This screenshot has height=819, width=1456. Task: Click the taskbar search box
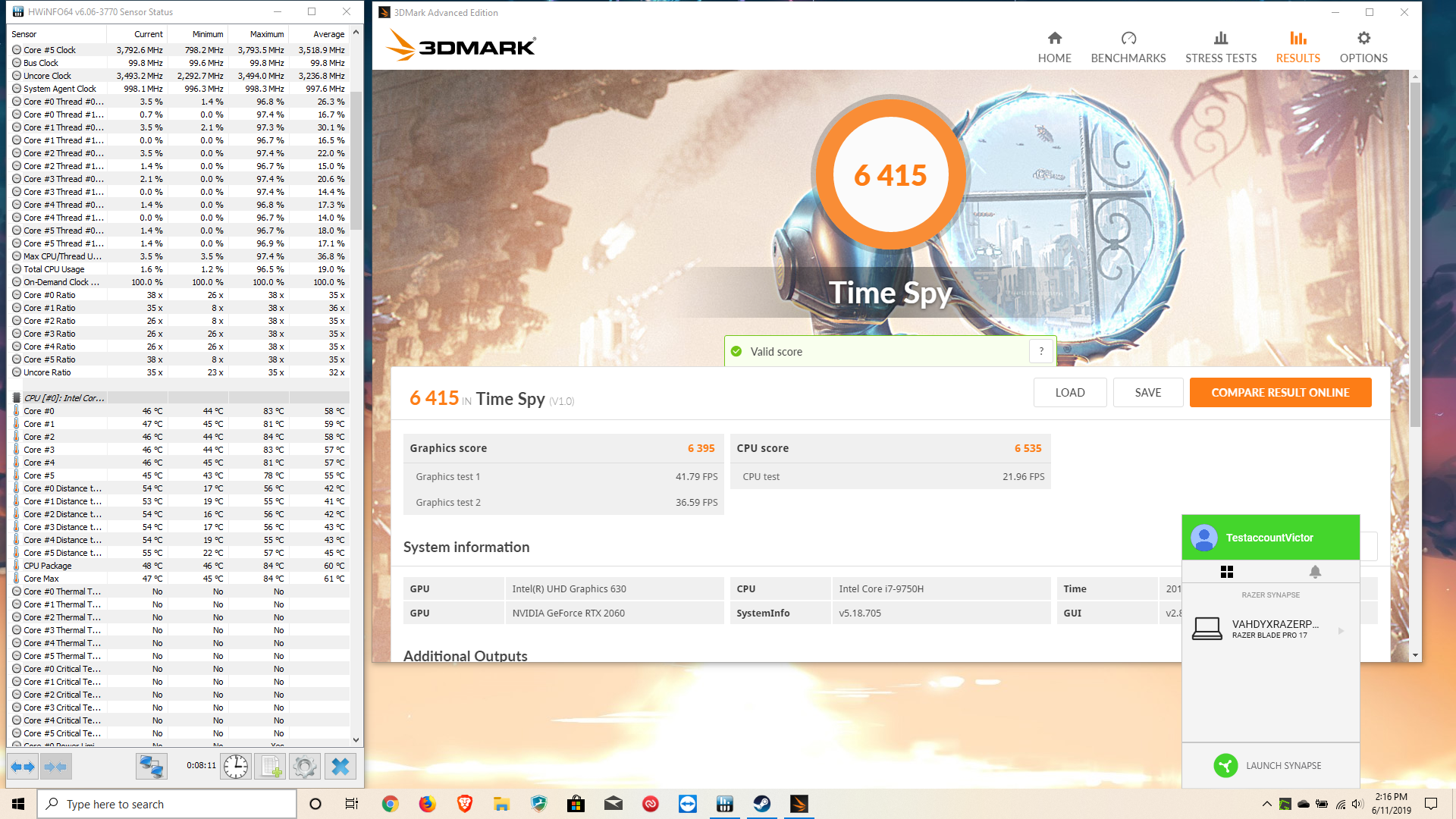tap(167, 804)
